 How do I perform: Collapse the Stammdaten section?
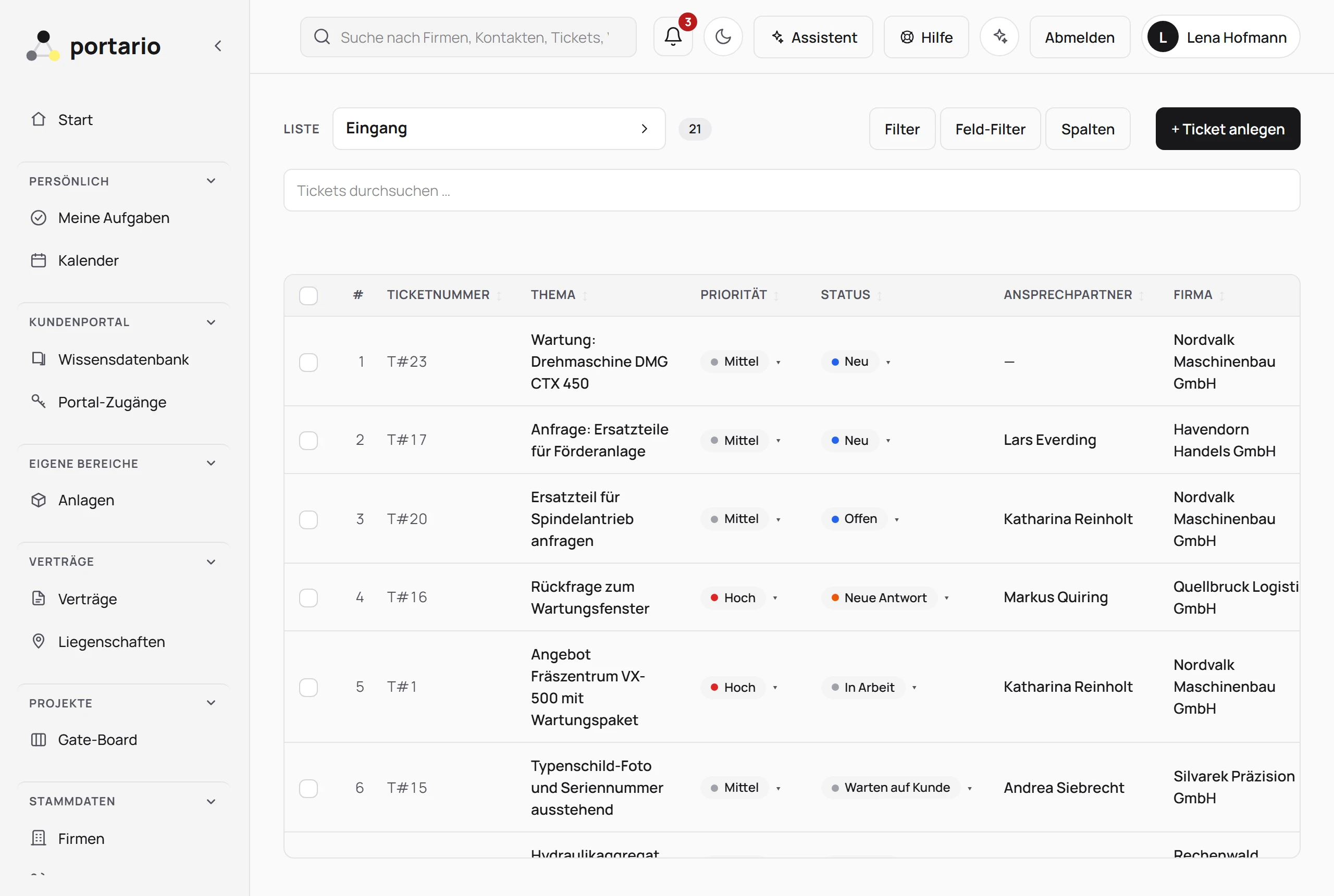tap(211, 801)
